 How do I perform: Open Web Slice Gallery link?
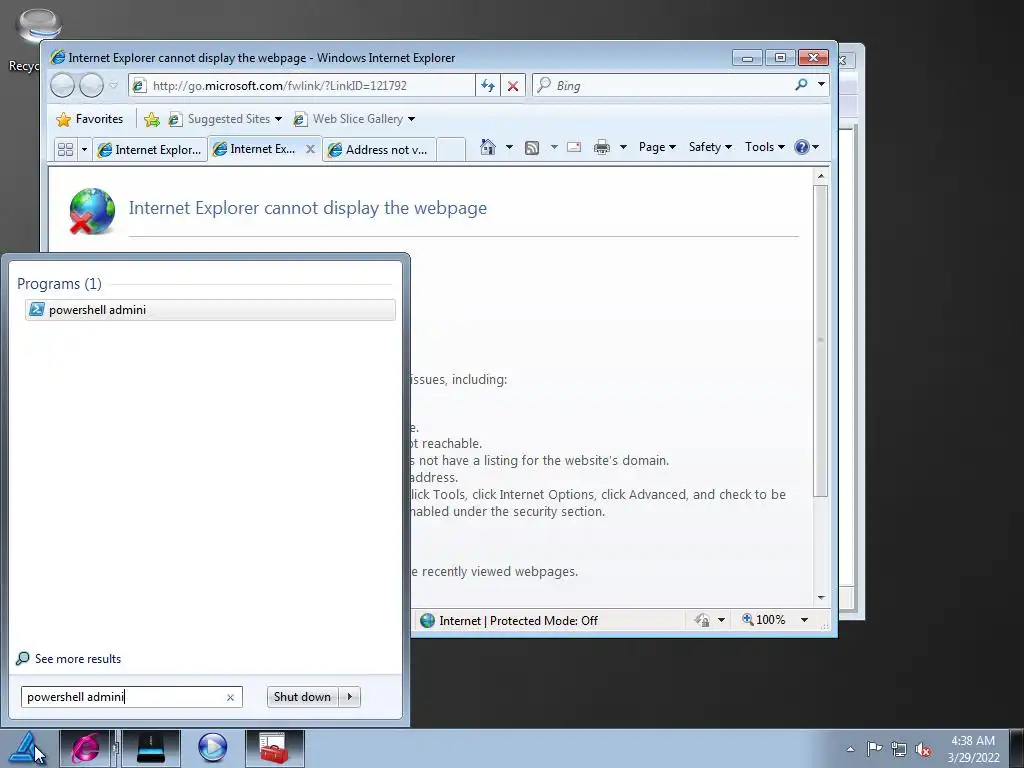click(x=348, y=119)
